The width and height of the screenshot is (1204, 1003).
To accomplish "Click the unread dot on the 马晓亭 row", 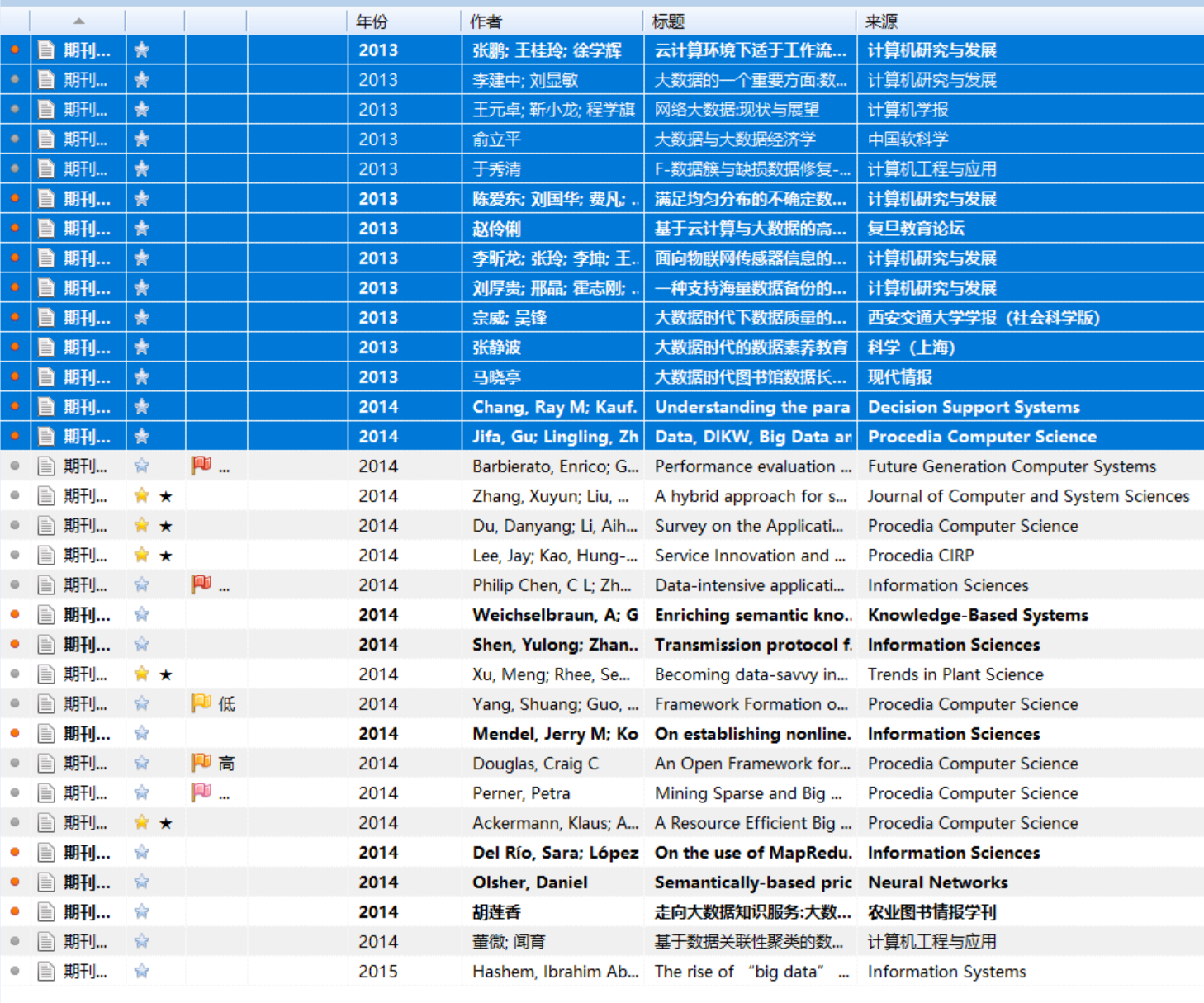I will [15, 377].
